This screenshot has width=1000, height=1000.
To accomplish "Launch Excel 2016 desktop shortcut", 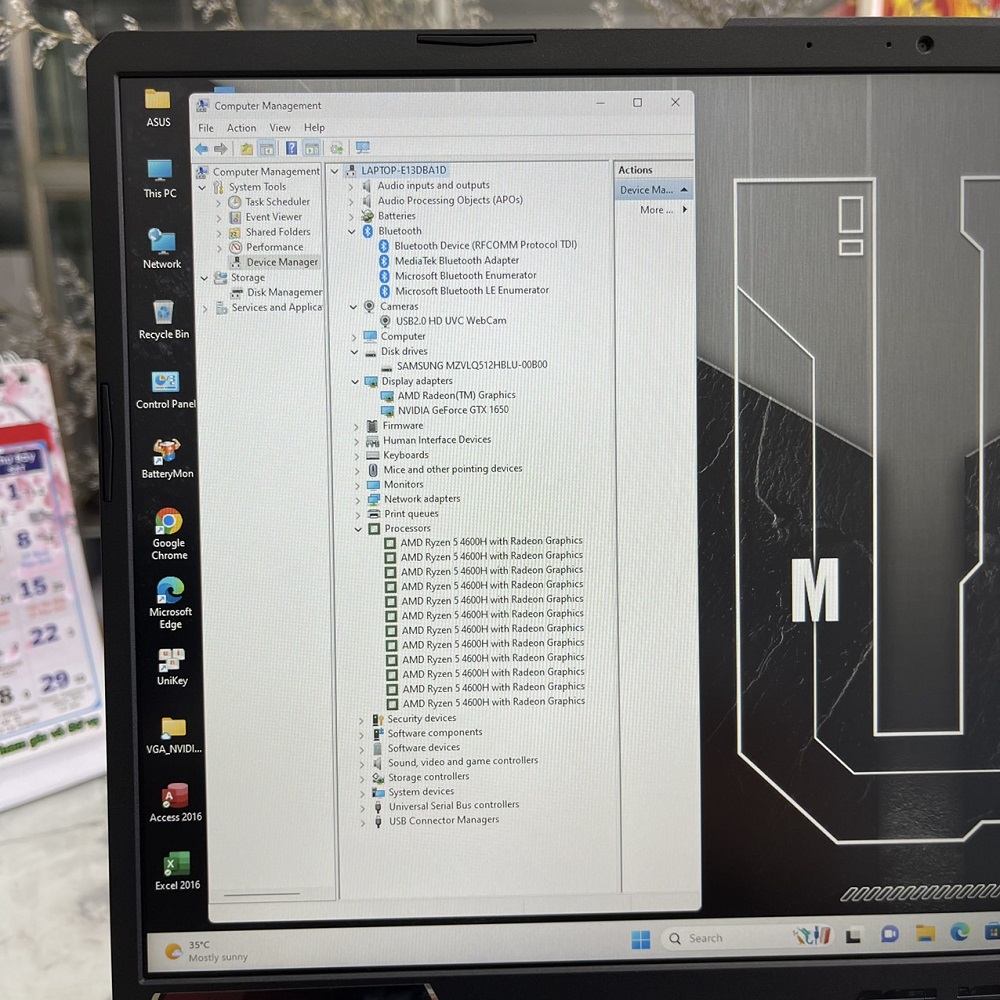I will pyautogui.click(x=177, y=871).
